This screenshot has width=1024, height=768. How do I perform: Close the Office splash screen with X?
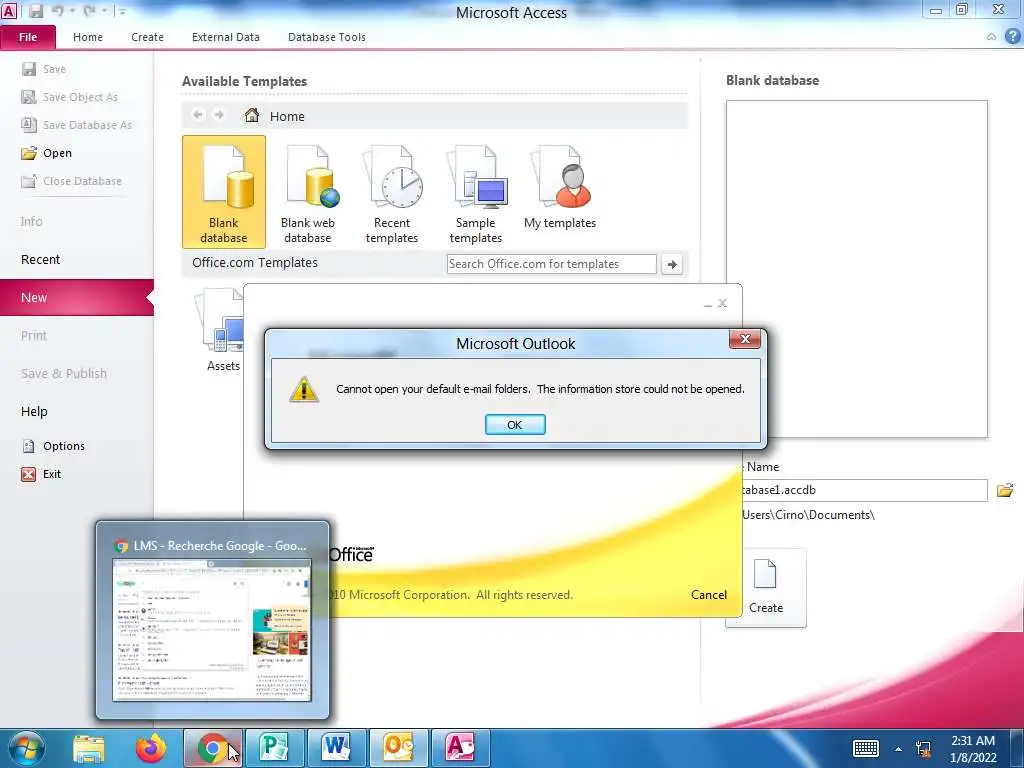coord(722,303)
